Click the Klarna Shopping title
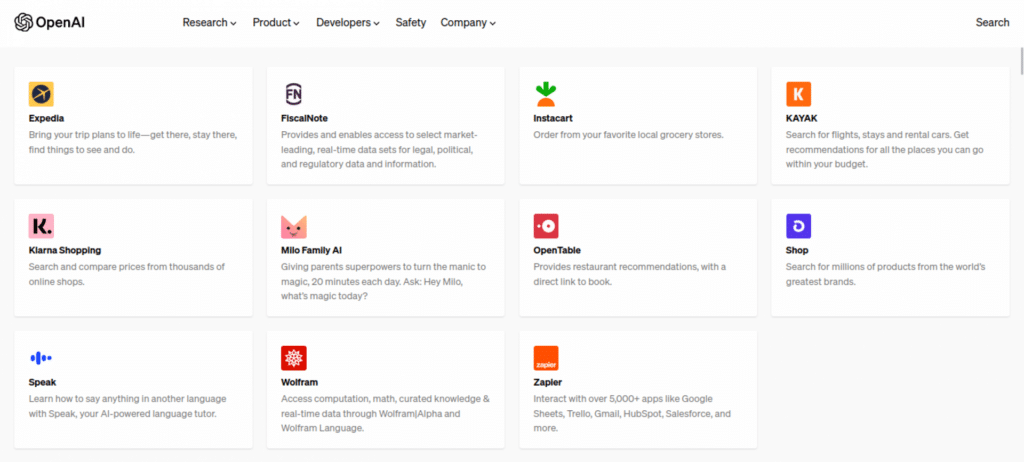The image size is (1024, 462). pos(65,250)
